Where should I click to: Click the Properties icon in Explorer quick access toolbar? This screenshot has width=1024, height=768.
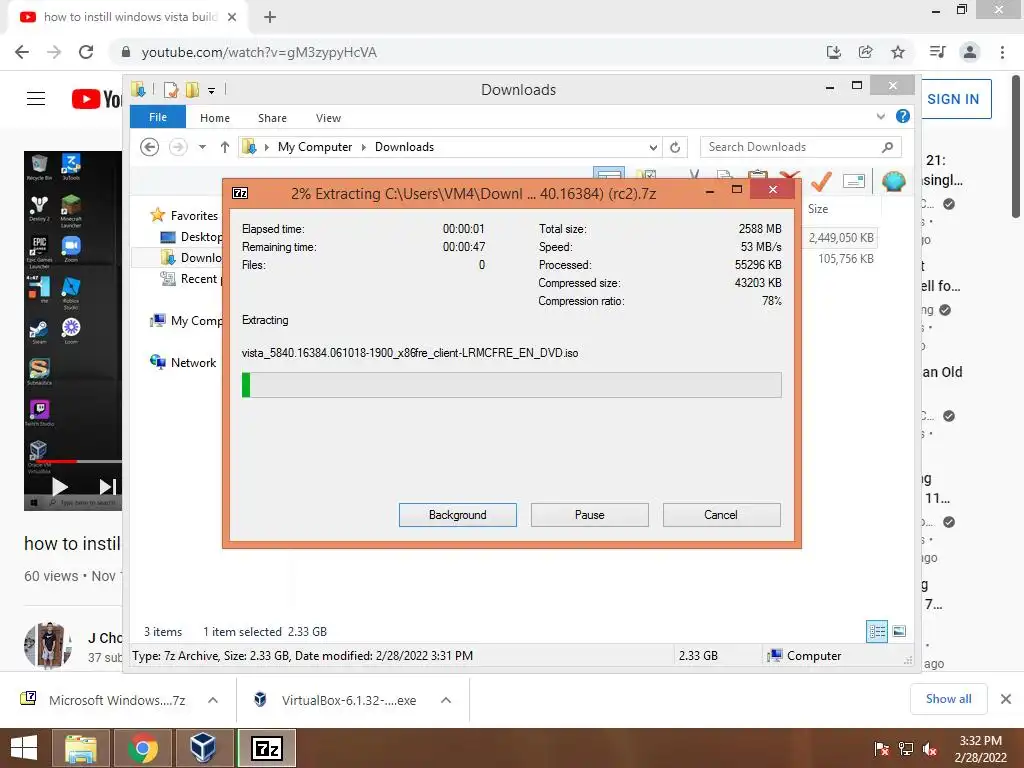click(x=170, y=89)
